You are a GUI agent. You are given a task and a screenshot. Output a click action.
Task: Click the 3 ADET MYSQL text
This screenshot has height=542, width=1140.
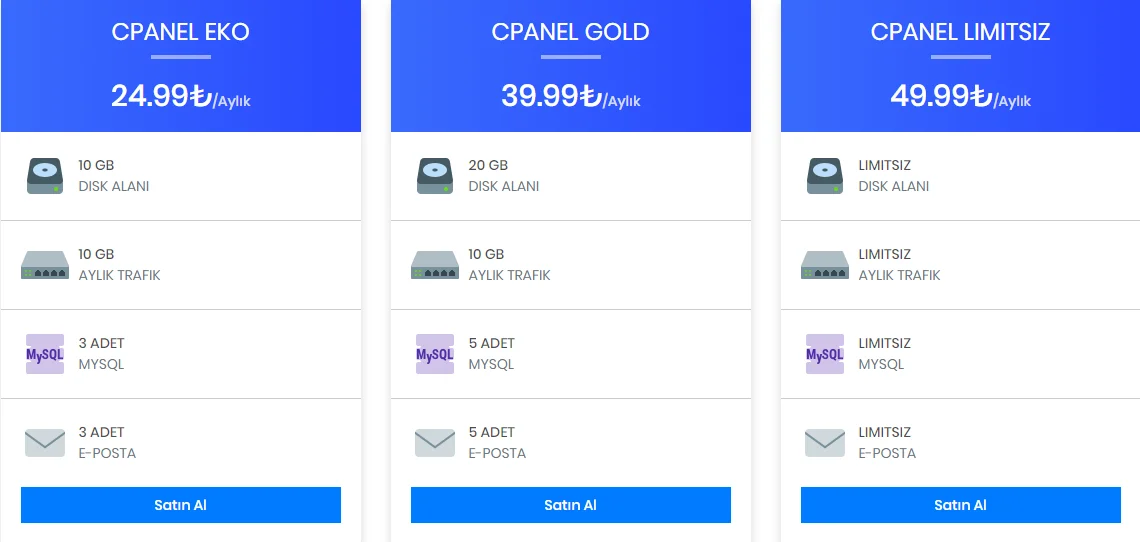(x=102, y=354)
